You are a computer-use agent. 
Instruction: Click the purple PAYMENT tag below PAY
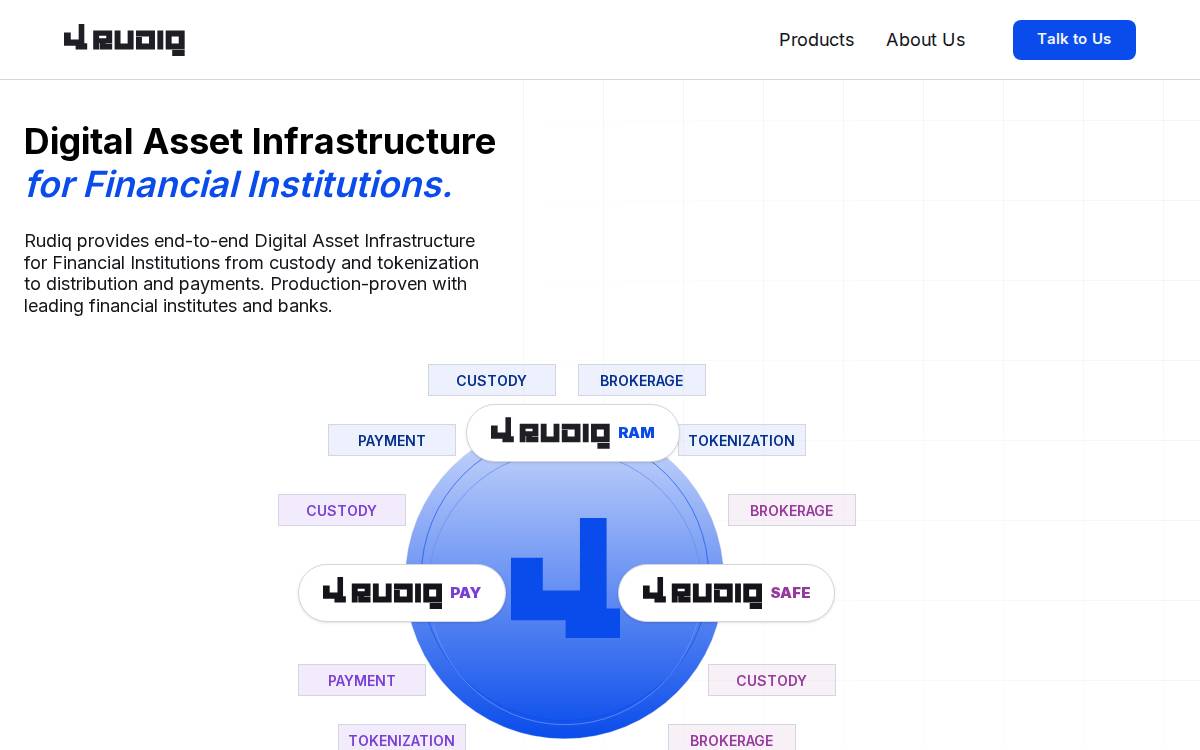coord(361,680)
